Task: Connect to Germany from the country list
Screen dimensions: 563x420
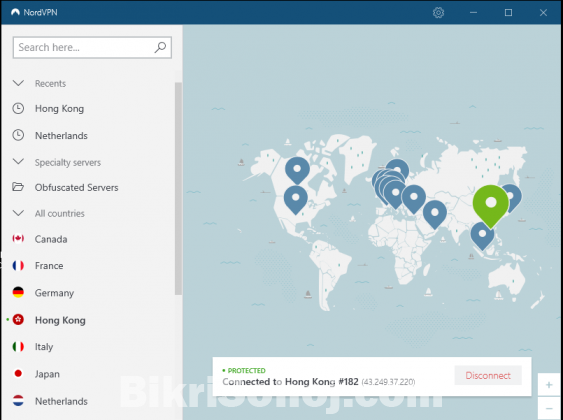Action: pyautogui.click(x=54, y=293)
